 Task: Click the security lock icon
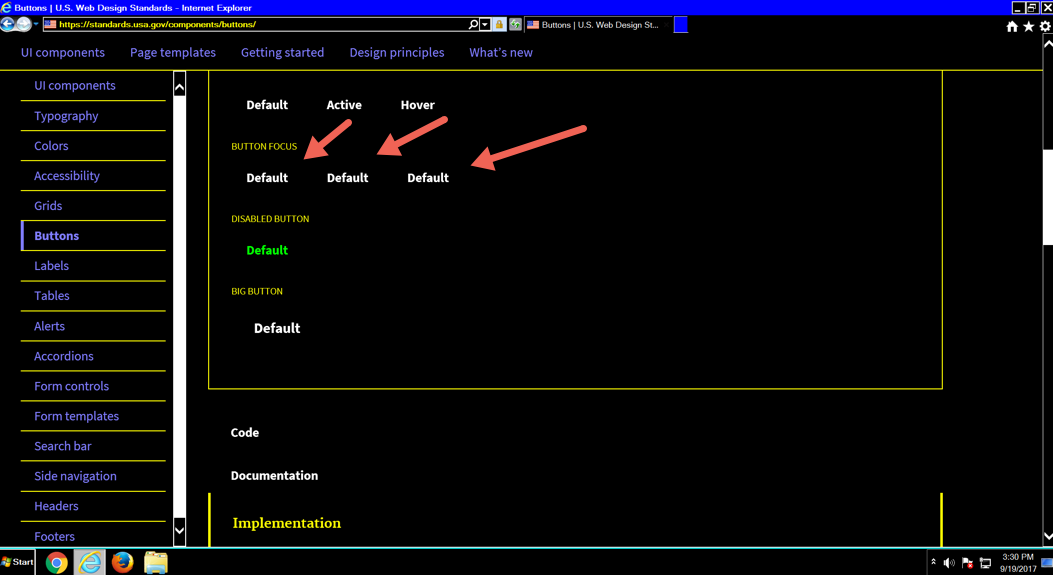(x=500, y=24)
